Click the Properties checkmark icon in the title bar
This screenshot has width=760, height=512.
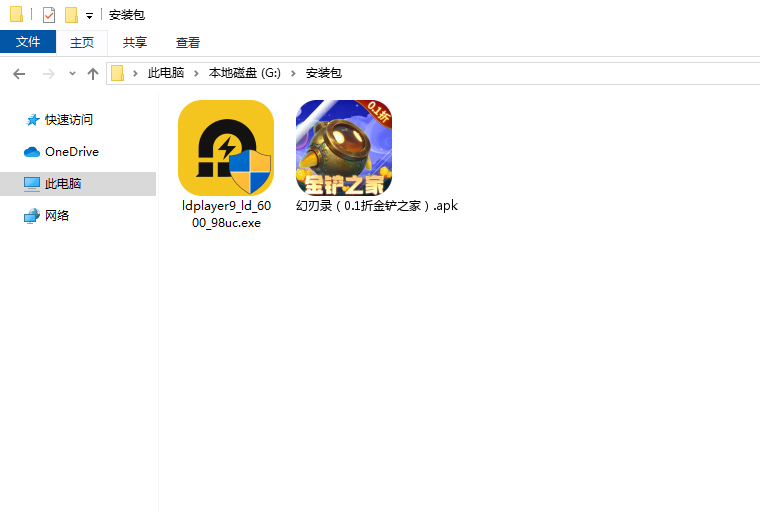tap(49, 15)
